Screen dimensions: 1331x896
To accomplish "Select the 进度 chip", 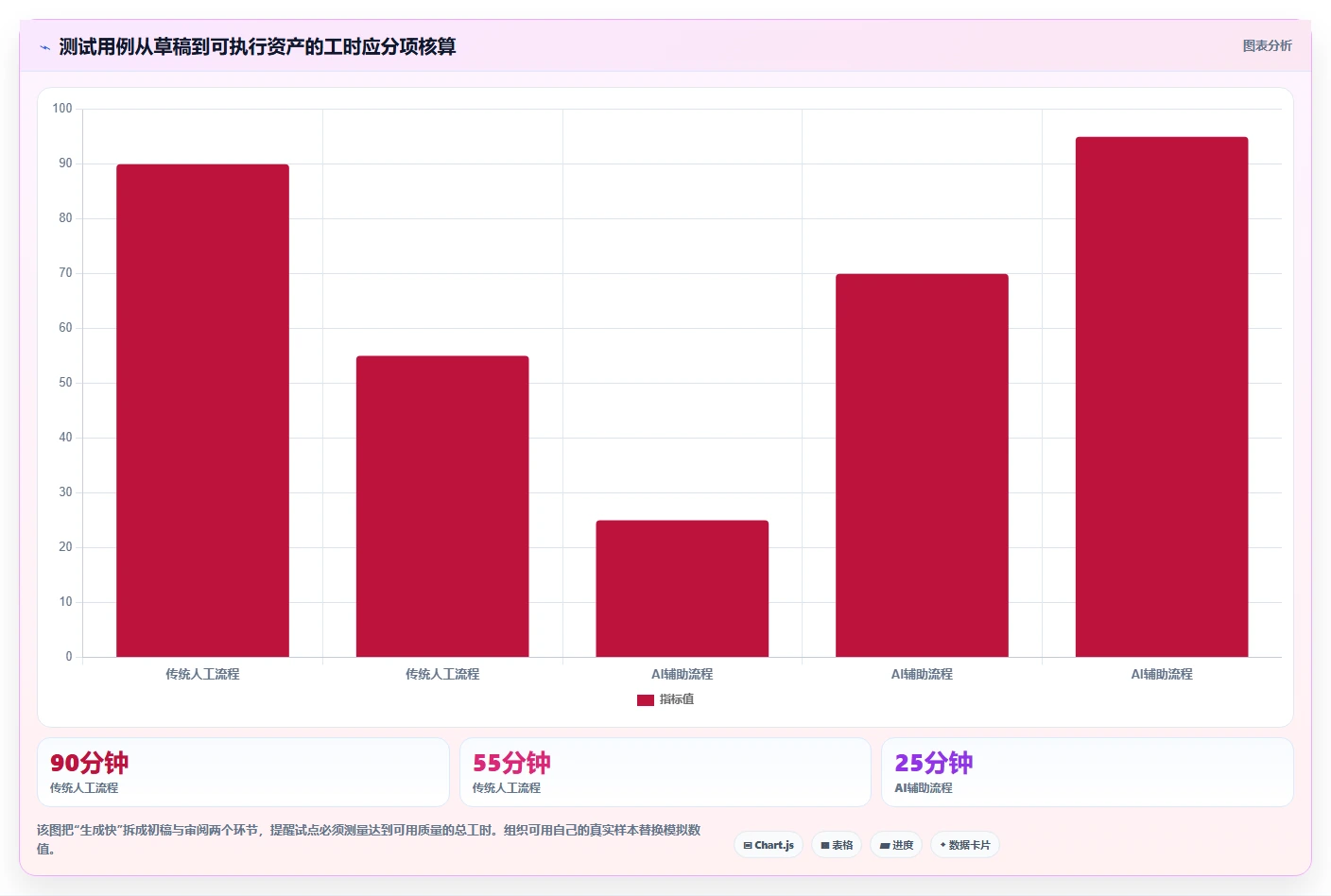I will pos(896,845).
